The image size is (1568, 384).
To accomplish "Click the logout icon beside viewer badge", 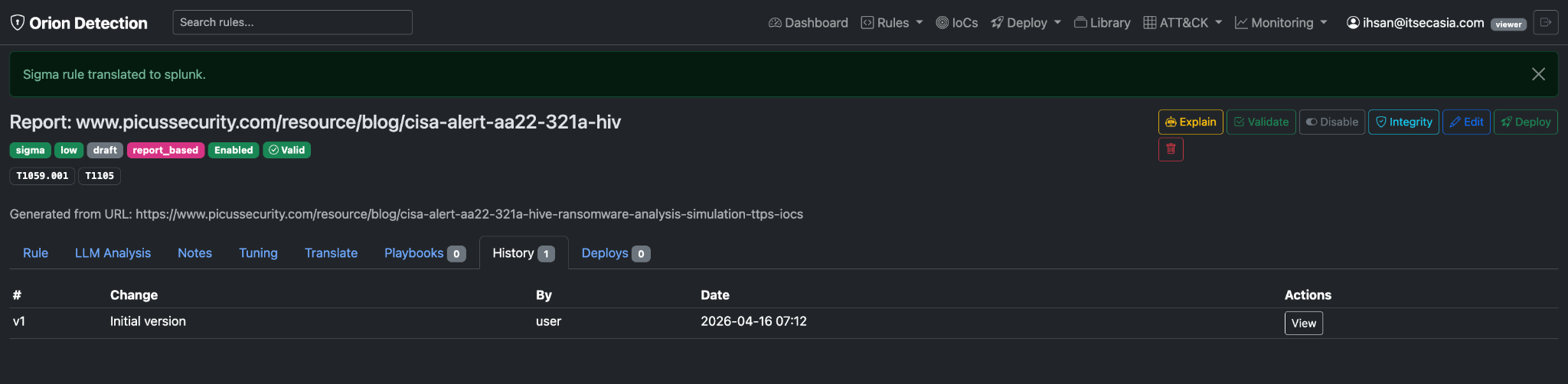I will (1545, 22).
